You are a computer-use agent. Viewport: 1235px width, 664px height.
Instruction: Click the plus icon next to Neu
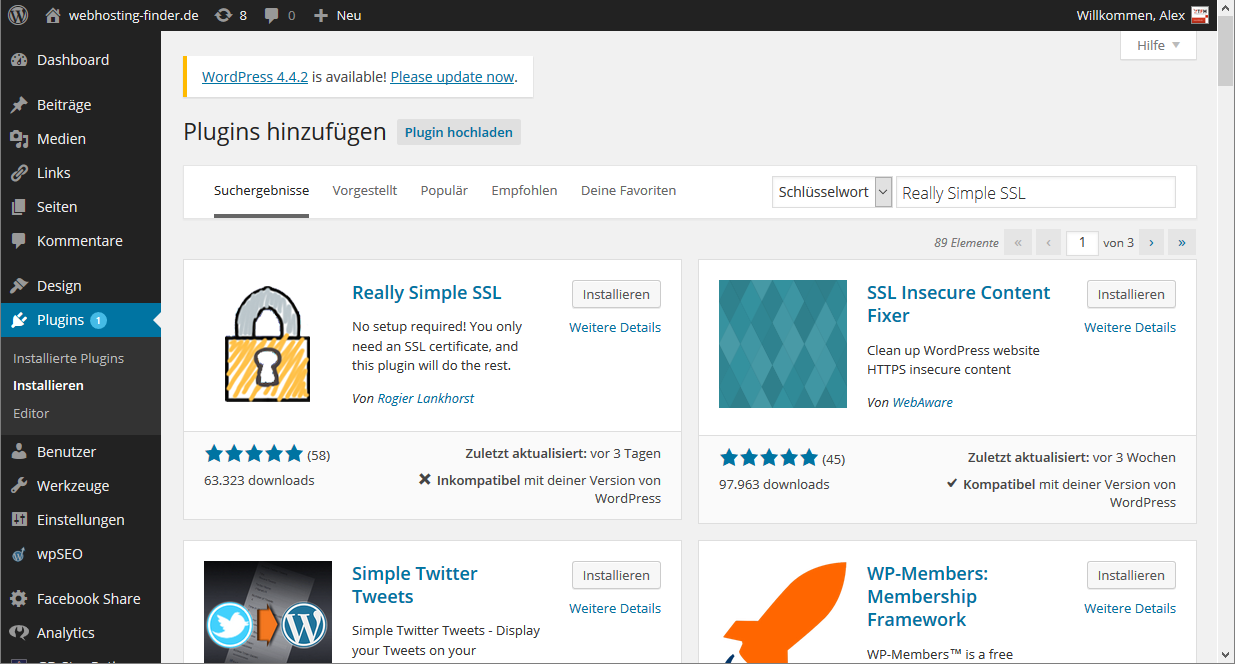[320, 15]
